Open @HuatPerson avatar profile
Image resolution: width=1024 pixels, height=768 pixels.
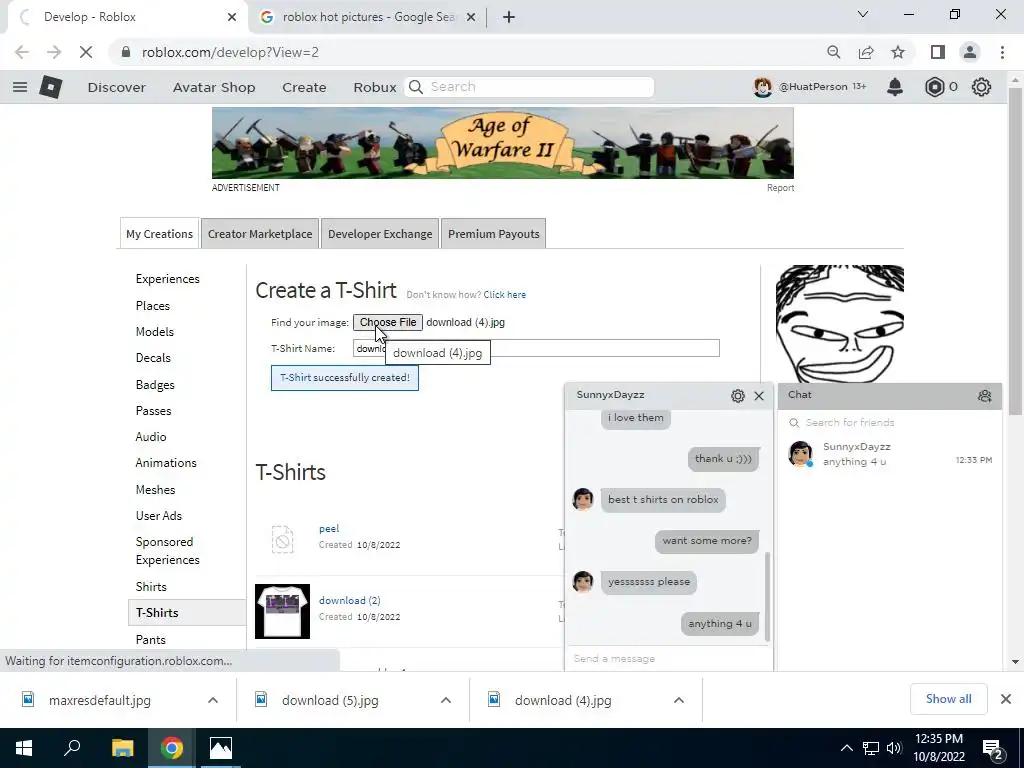[762, 87]
